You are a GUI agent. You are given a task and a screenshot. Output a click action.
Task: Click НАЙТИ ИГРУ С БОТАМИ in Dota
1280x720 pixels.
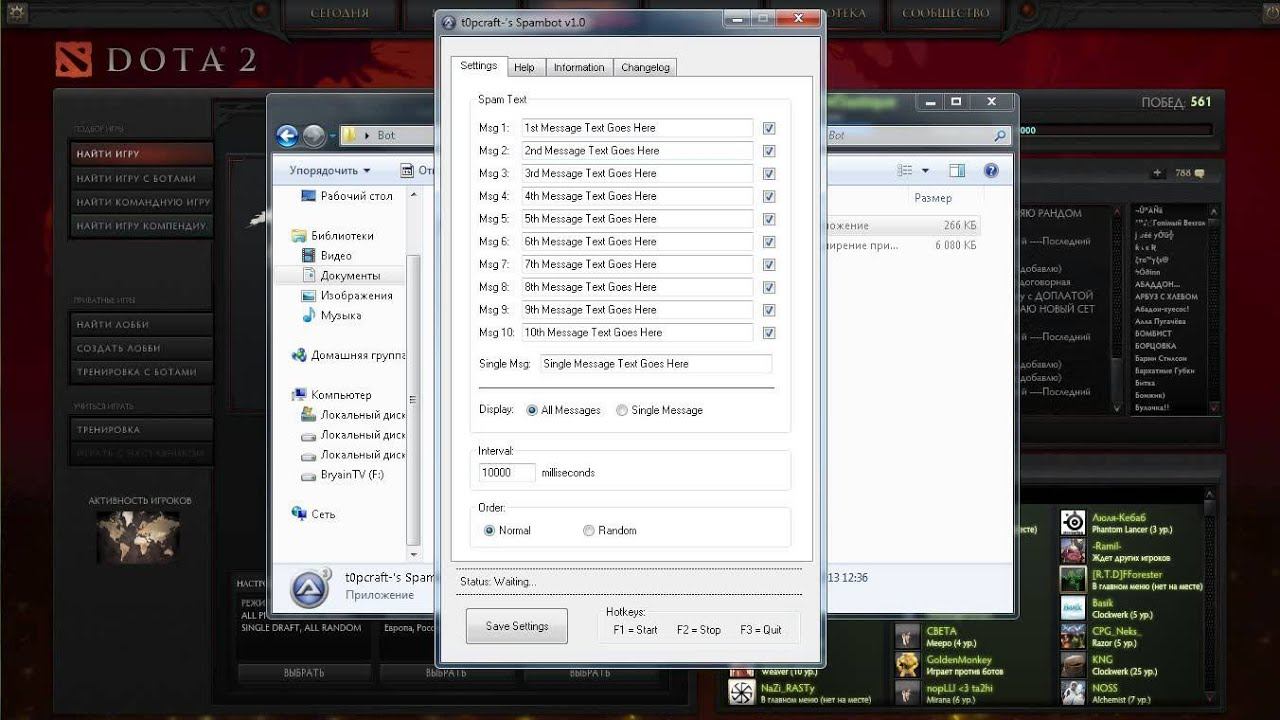pyautogui.click(x=143, y=178)
